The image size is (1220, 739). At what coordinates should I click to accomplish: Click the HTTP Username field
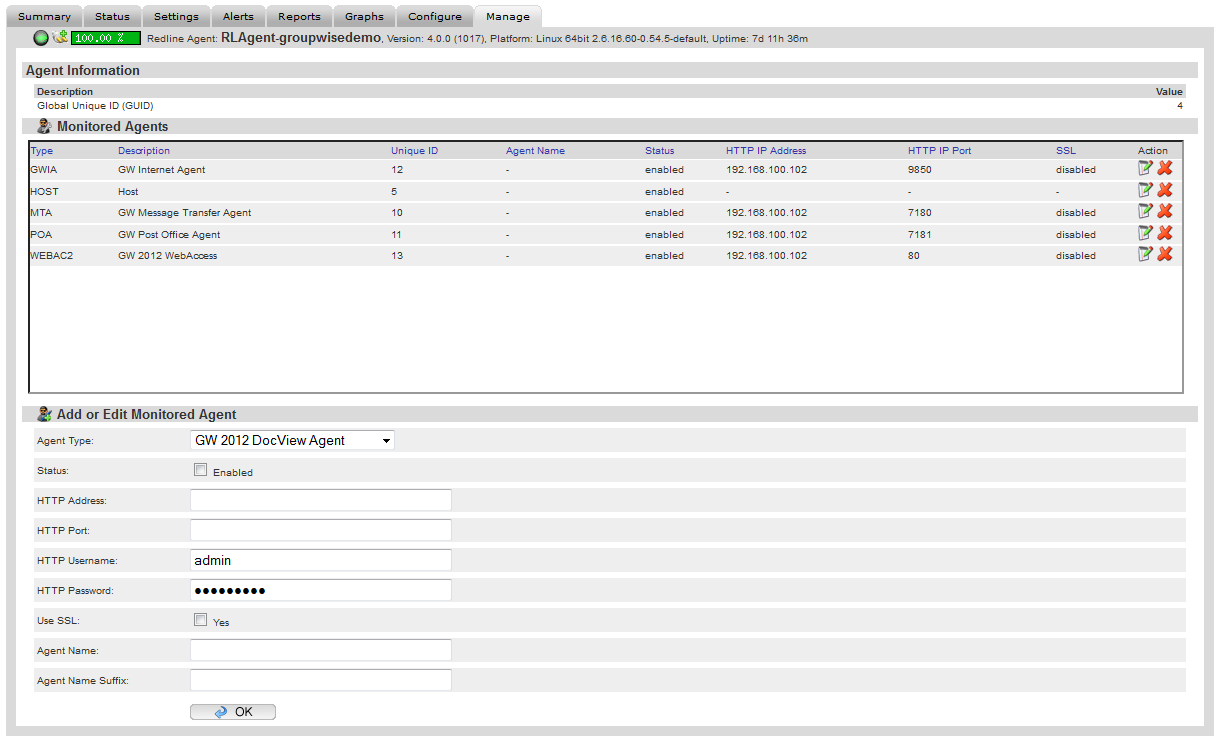321,560
